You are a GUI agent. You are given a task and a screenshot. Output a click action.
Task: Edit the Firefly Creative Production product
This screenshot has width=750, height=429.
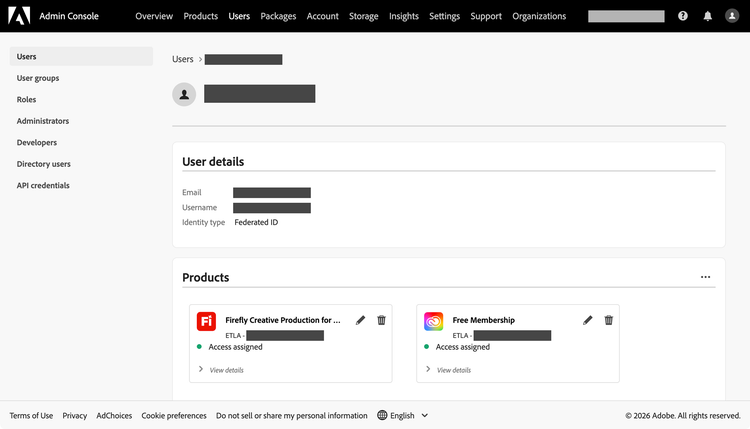pos(360,320)
